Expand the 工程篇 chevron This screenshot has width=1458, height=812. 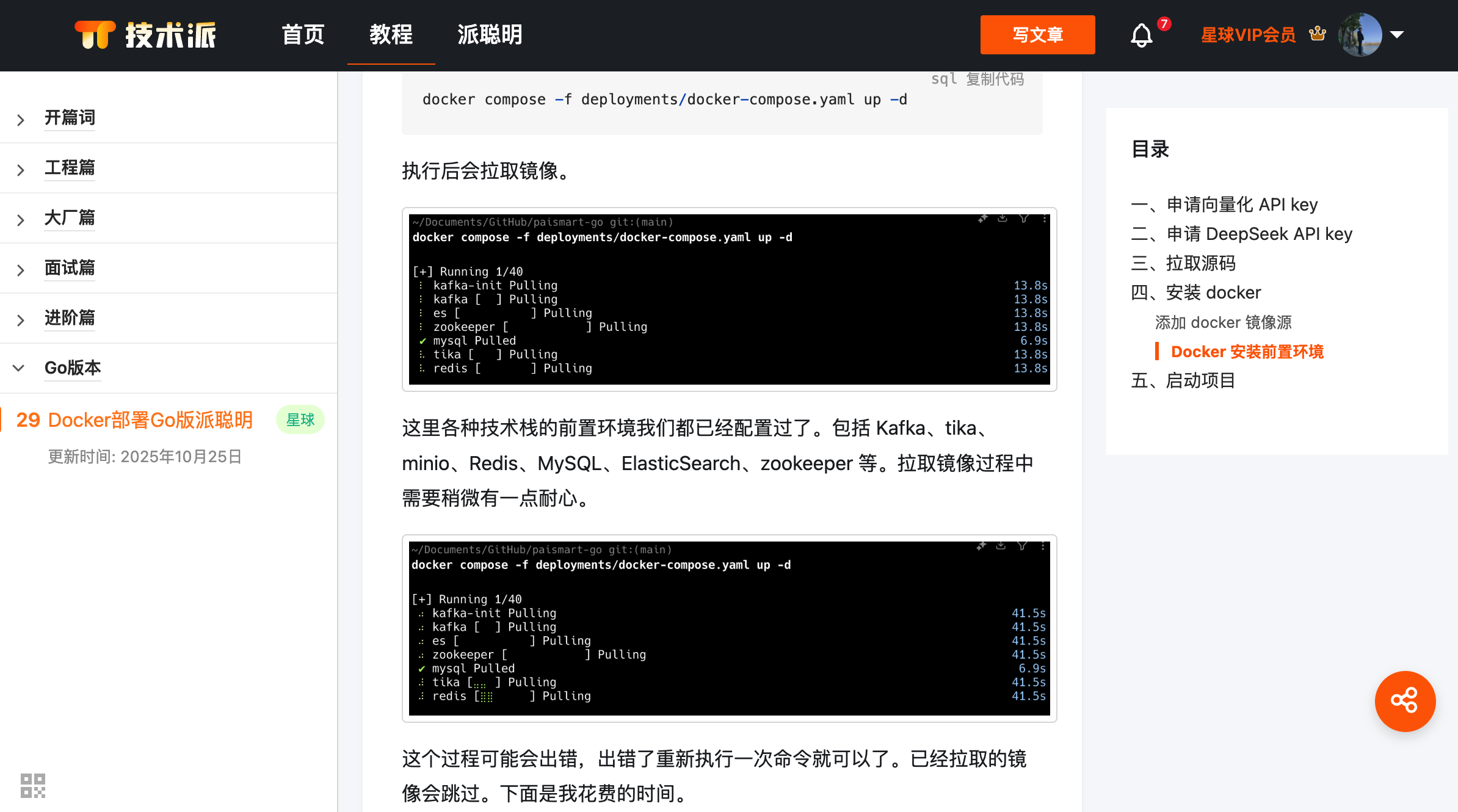pos(20,170)
